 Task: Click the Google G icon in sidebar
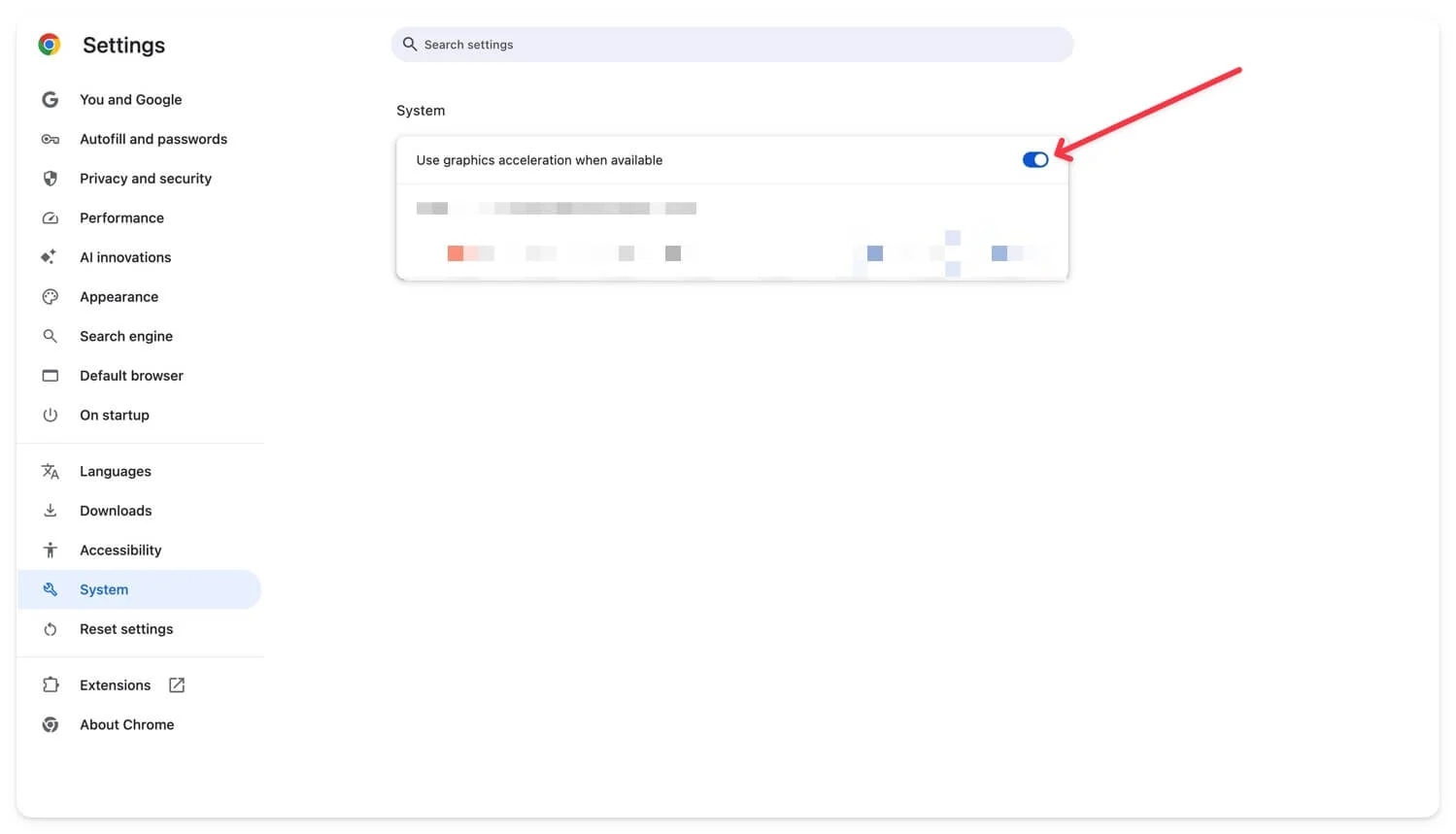click(51, 100)
